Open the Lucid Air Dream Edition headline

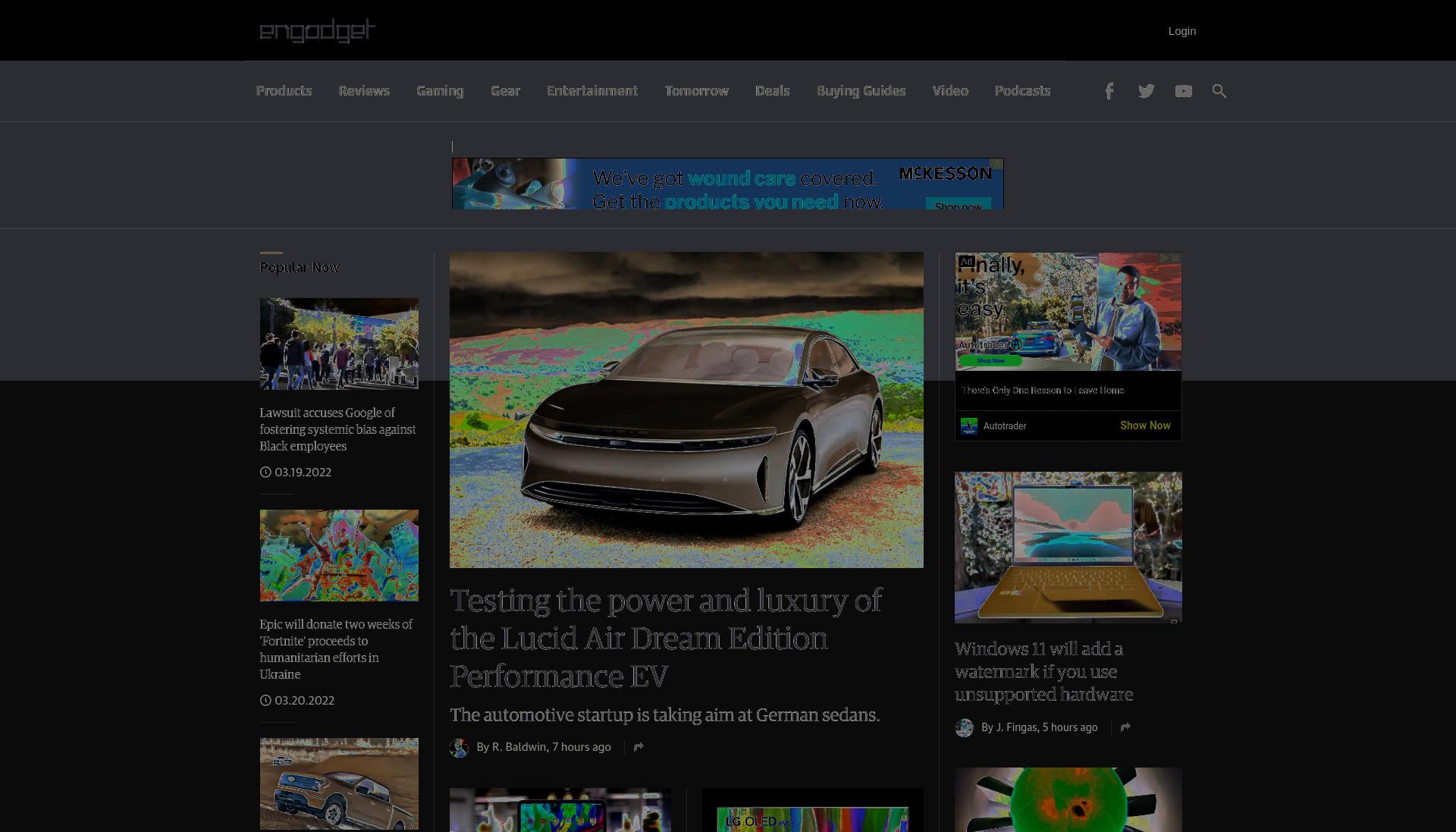pos(666,638)
